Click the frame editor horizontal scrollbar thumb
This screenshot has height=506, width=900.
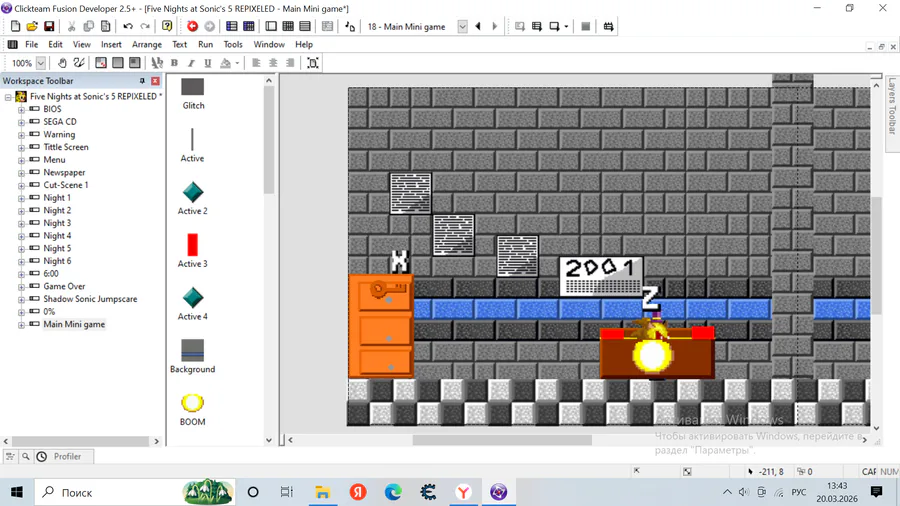(x=502, y=440)
